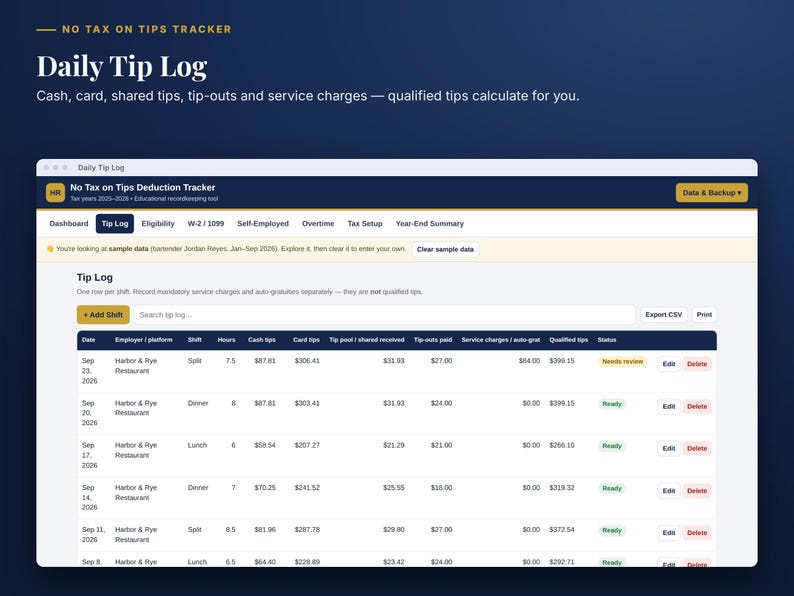This screenshot has width=794, height=596.
Task: Edit the Sep 17, 2026 shift
Action: pyautogui.click(x=669, y=449)
